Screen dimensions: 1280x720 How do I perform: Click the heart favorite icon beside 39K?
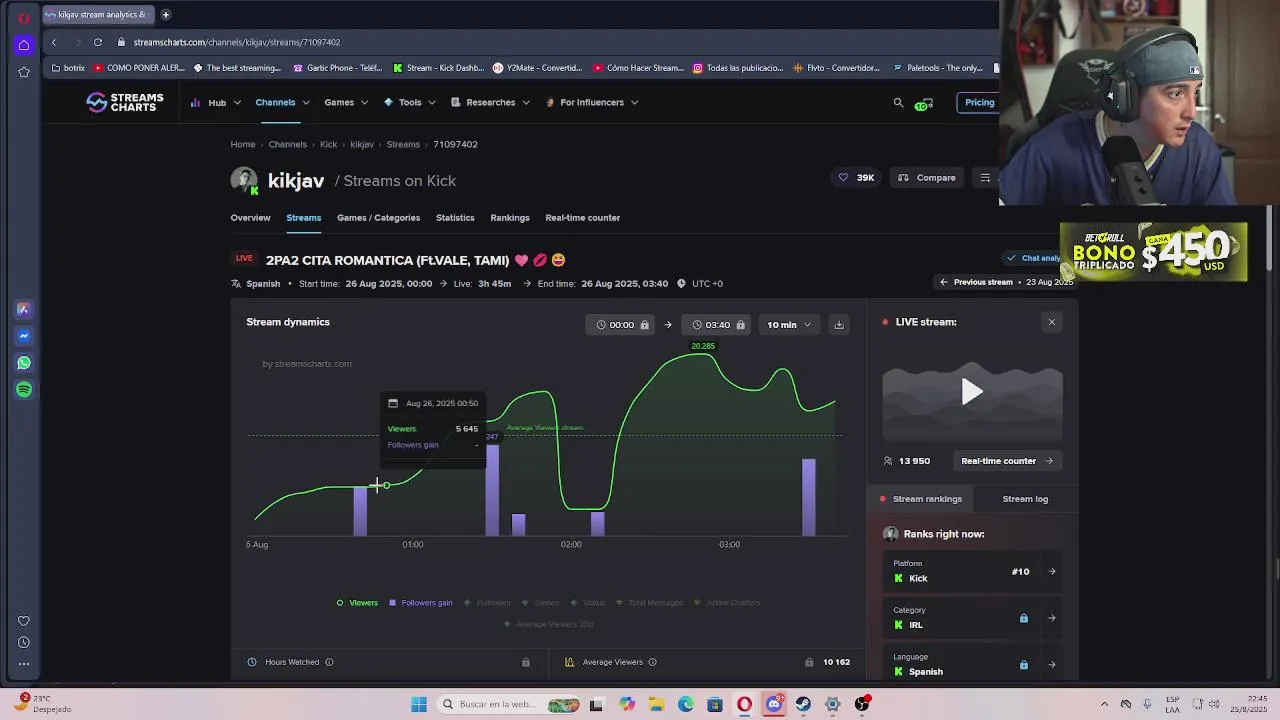click(x=843, y=178)
